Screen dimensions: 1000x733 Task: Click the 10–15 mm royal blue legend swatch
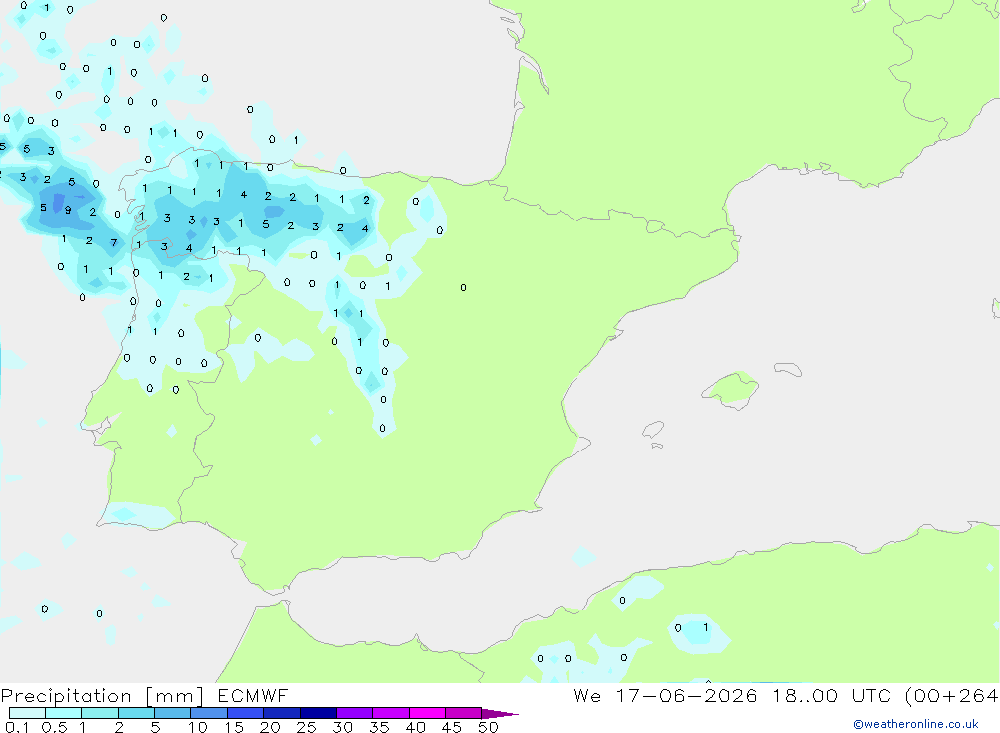pyautogui.click(x=209, y=713)
